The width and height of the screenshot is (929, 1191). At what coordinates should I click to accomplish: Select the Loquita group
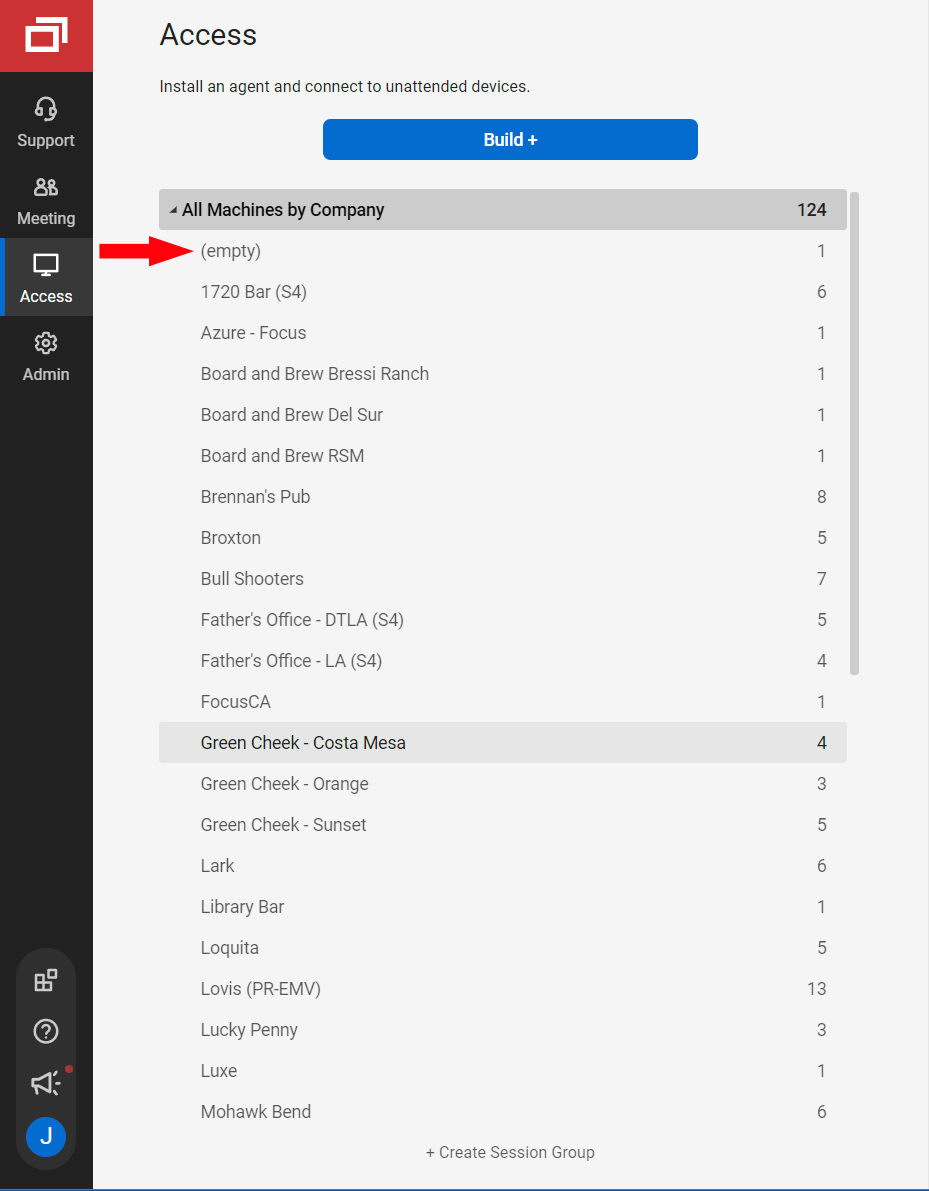pyautogui.click(x=503, y=948)
